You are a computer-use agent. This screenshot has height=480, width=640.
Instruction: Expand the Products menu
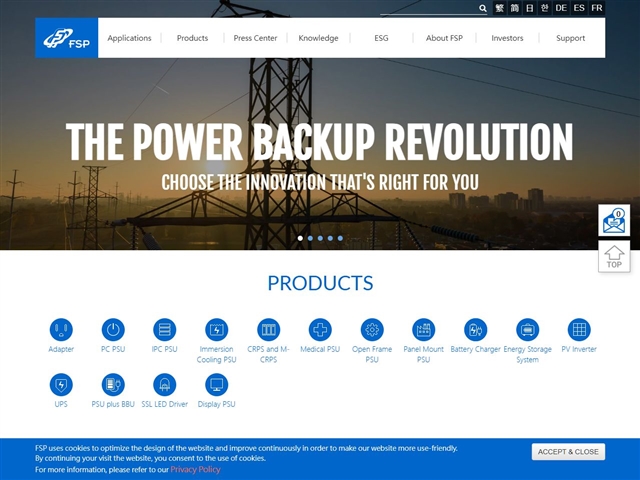(192, 38)
